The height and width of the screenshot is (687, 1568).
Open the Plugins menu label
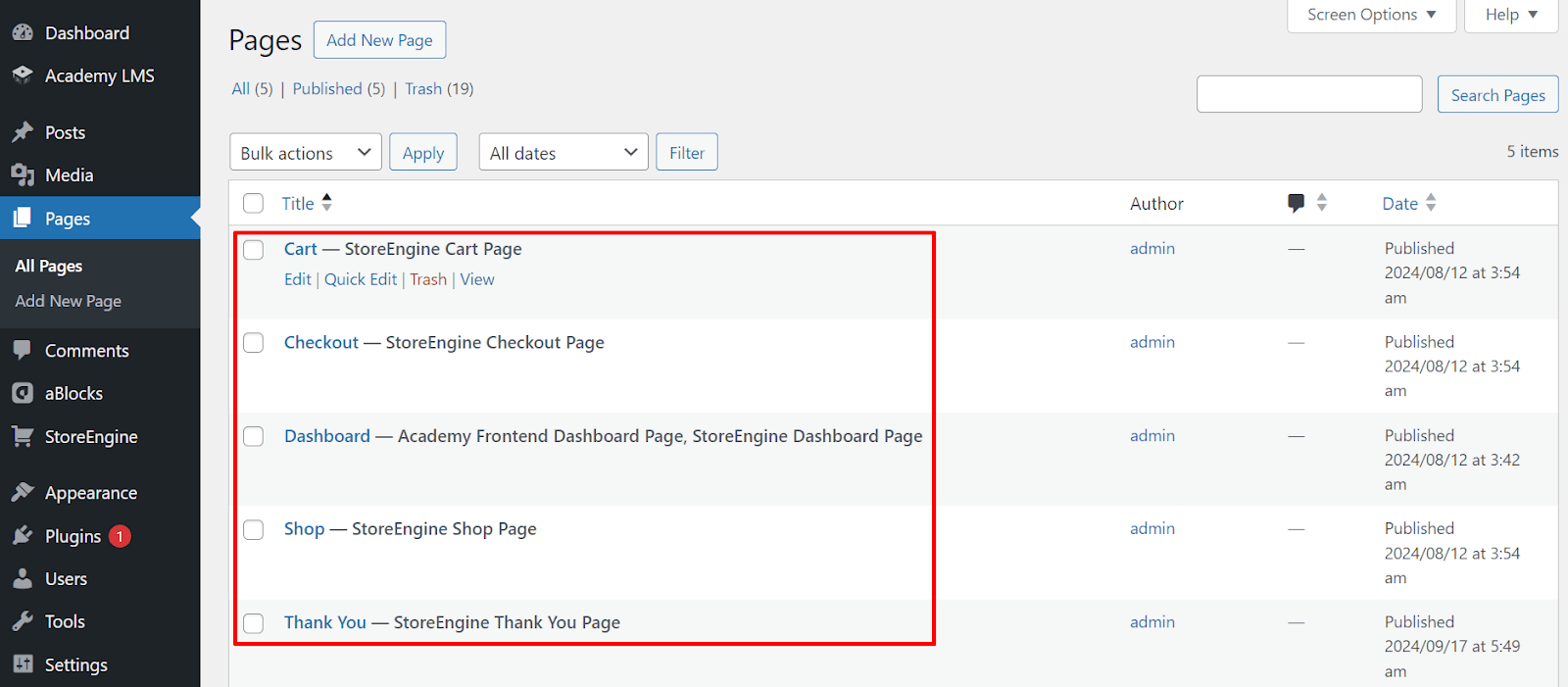point(73,536)
